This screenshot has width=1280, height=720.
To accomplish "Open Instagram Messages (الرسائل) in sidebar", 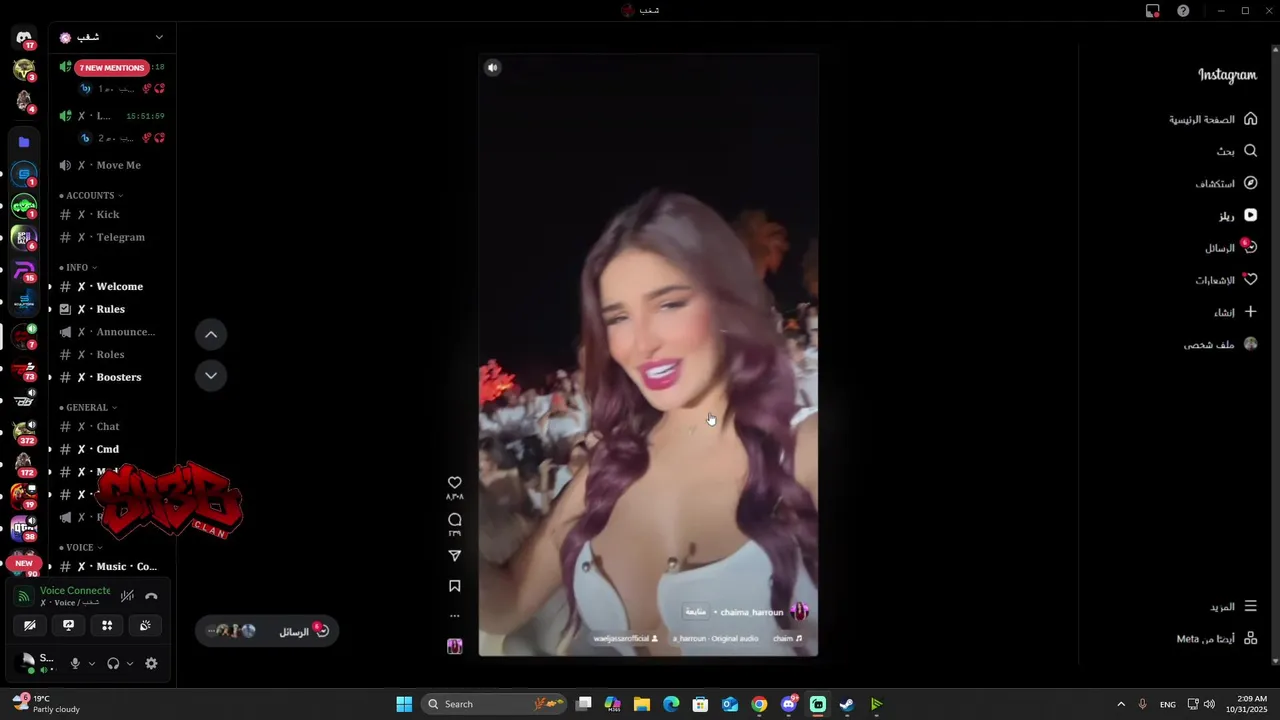I will tap(1231, 247).
